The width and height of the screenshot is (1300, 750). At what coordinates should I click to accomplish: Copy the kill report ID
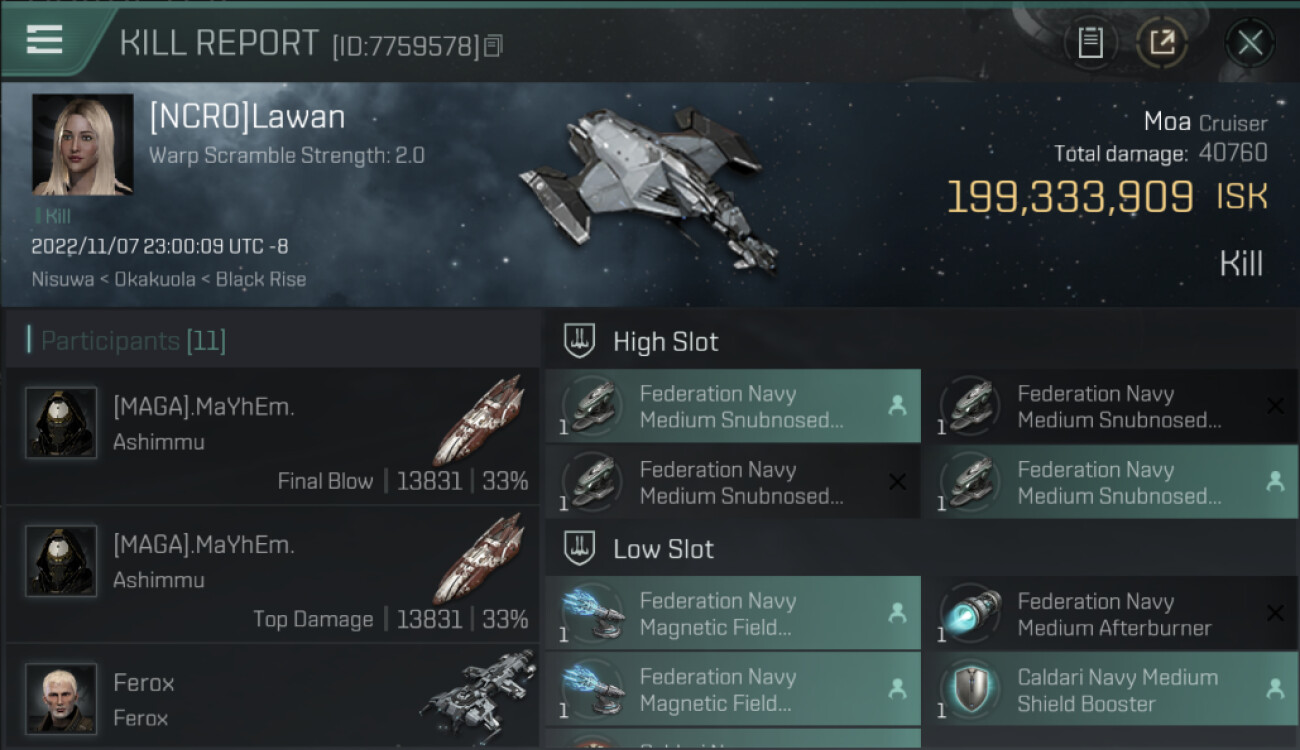493,46
